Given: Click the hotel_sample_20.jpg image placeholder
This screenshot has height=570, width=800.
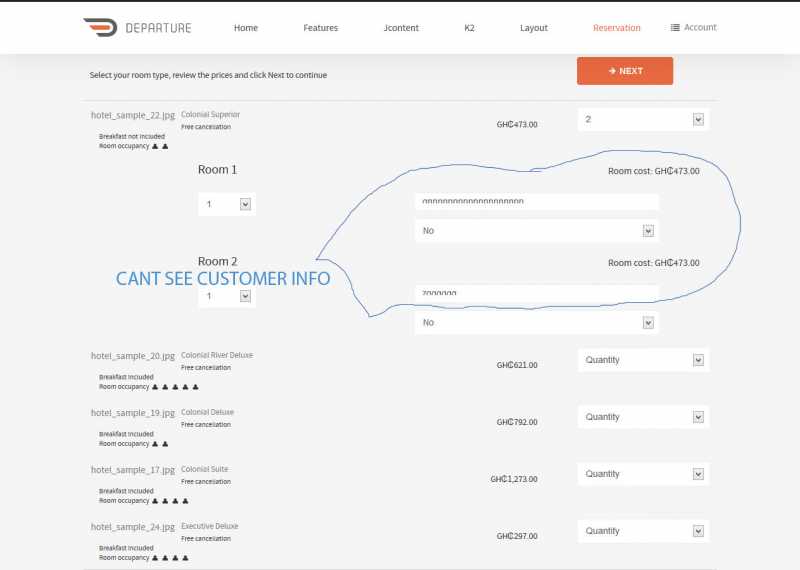Looking at the screenshot, I should point(133,356).
